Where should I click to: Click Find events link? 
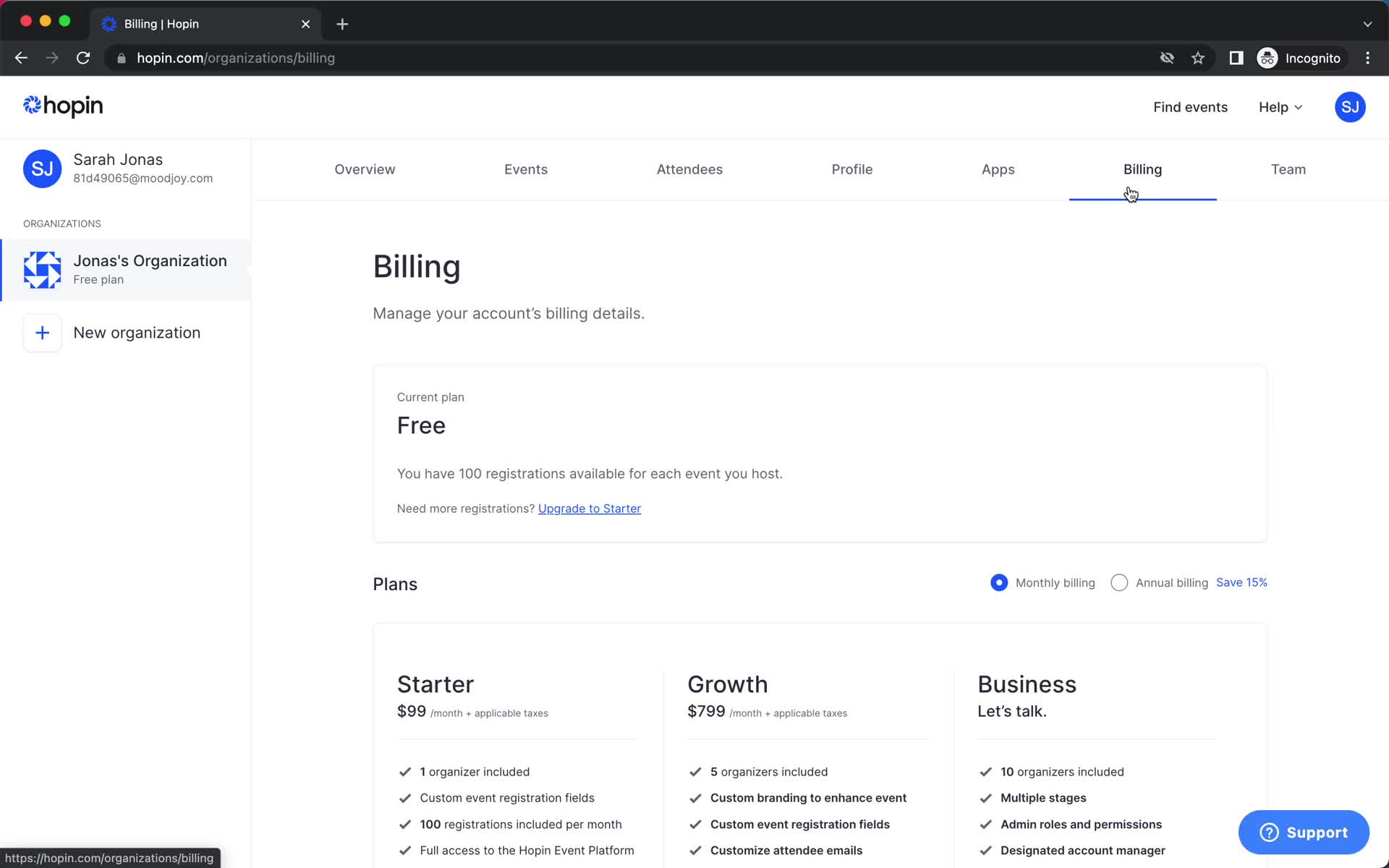1190,107
